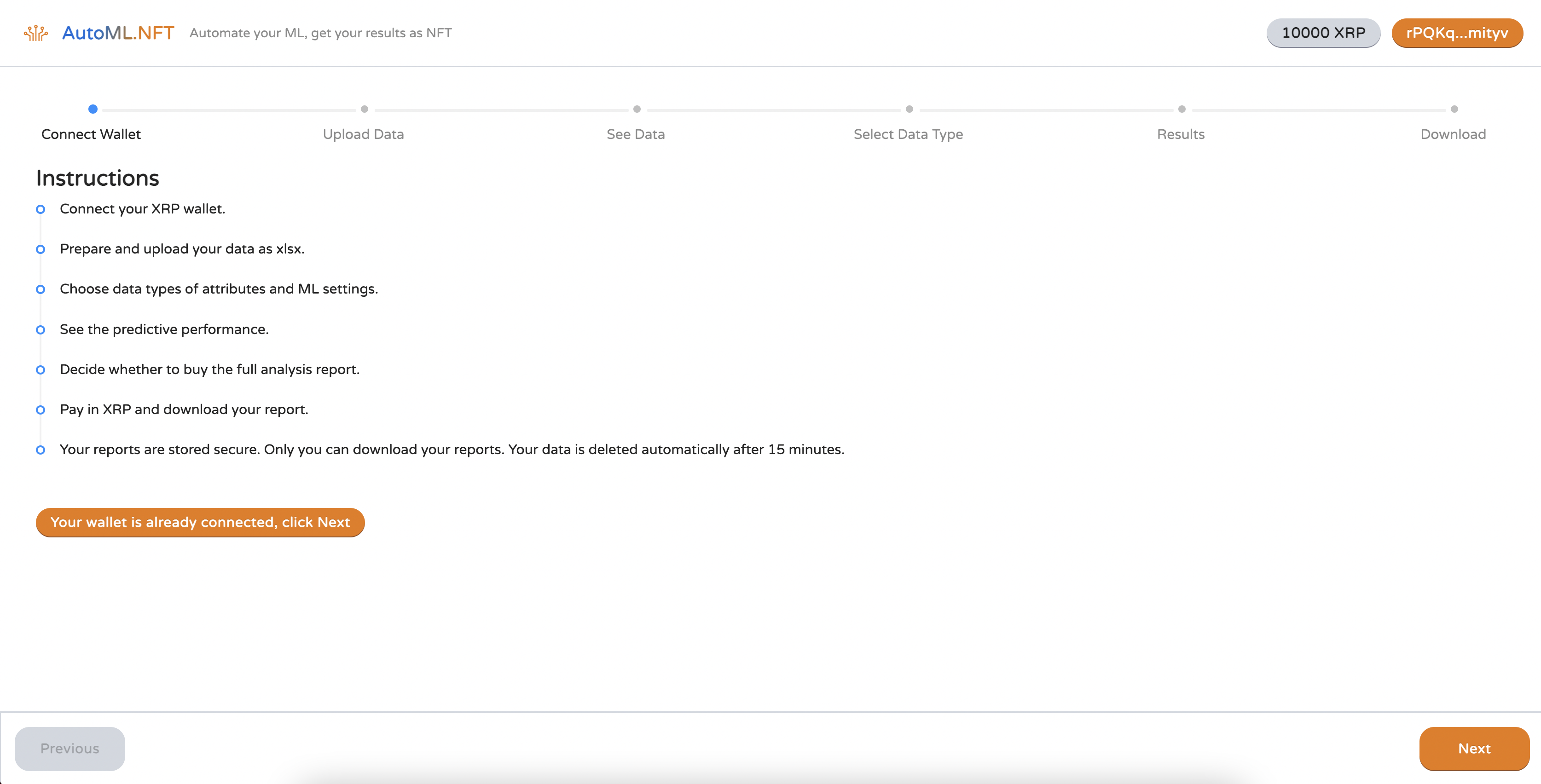Click the AutoML.NFT logo icon
The height and width of the screenshot is (784, 1541).
point(35,33)
